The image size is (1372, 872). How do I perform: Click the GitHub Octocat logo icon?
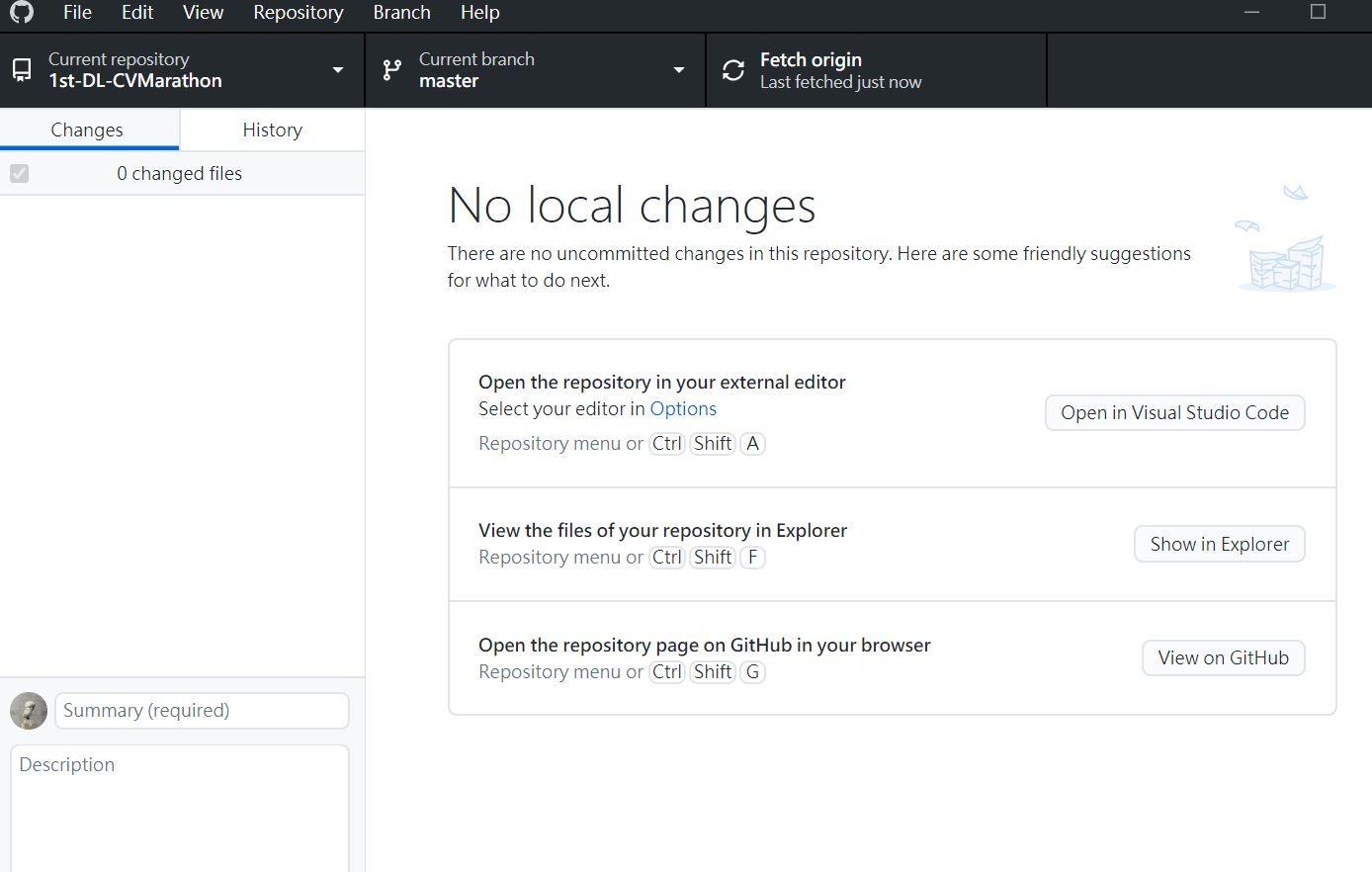click(22, 12)
